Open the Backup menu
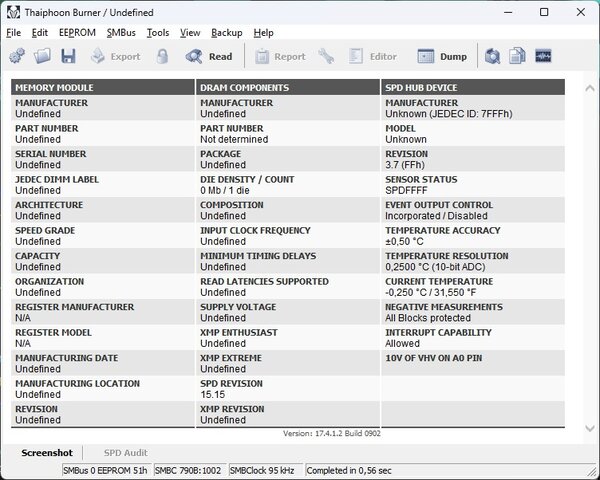 (x=227, y=33)
